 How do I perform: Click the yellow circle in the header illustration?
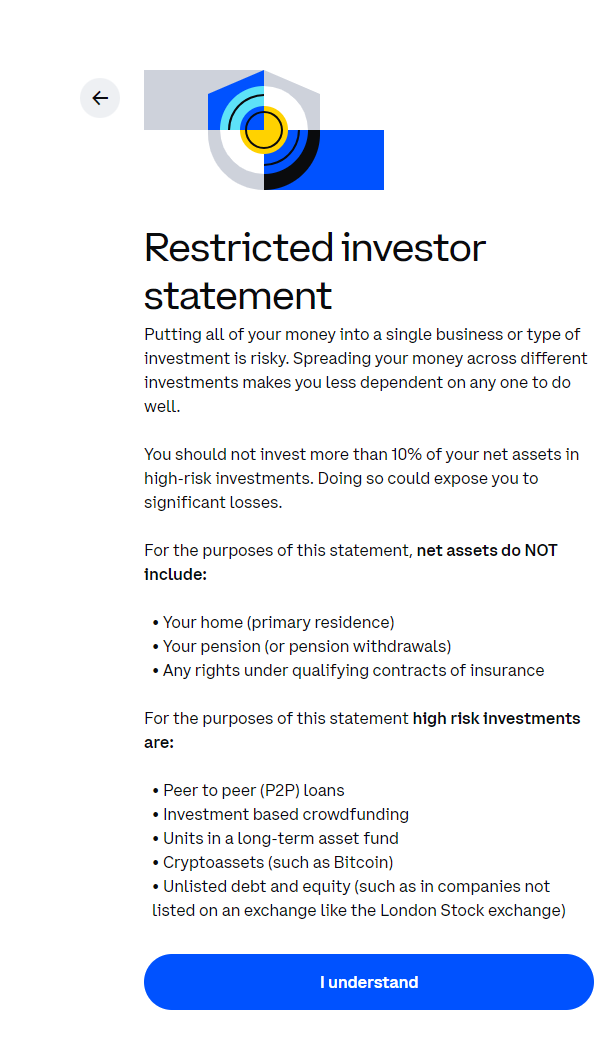[264, 129]
